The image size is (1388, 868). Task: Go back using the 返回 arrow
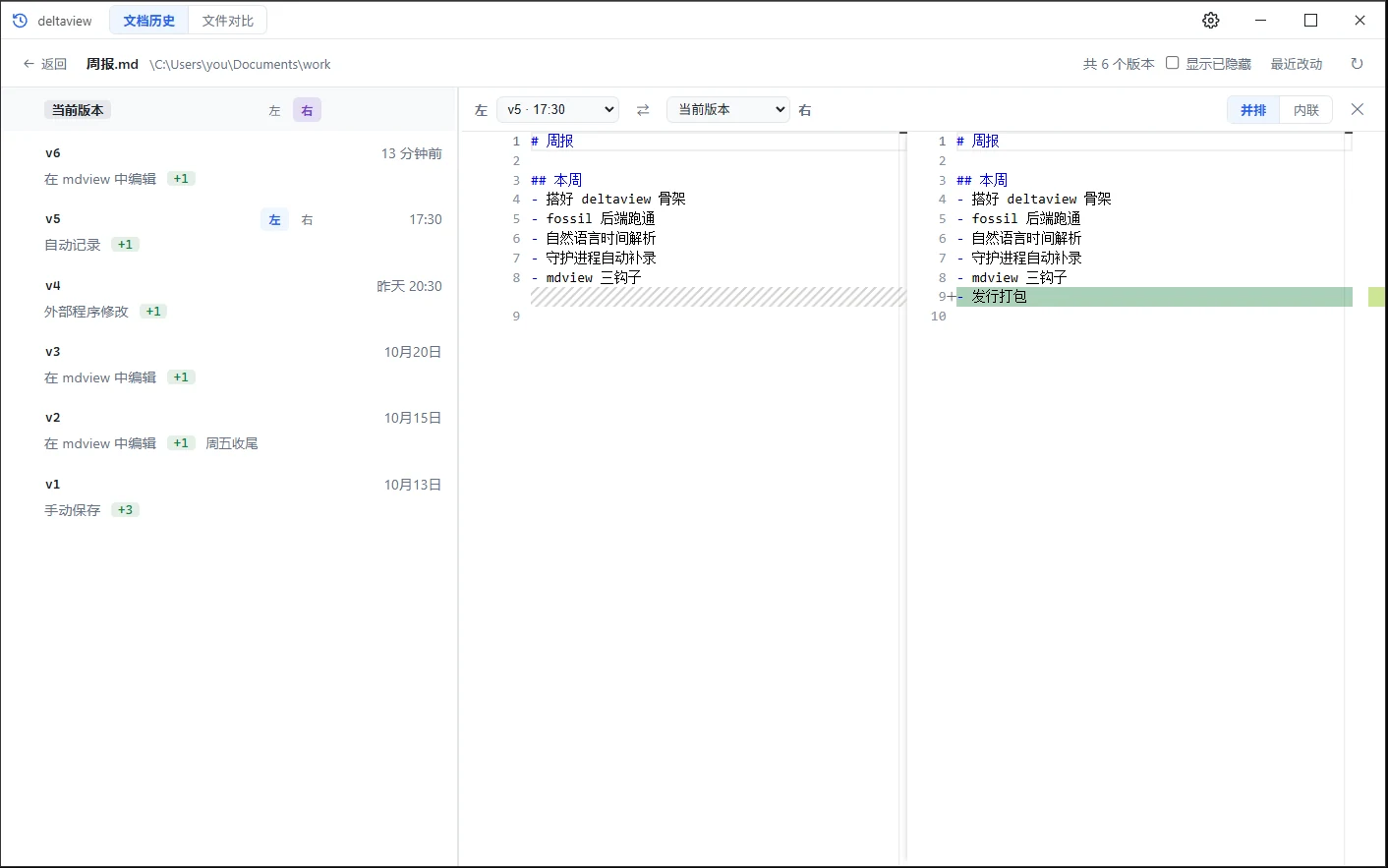44,64
